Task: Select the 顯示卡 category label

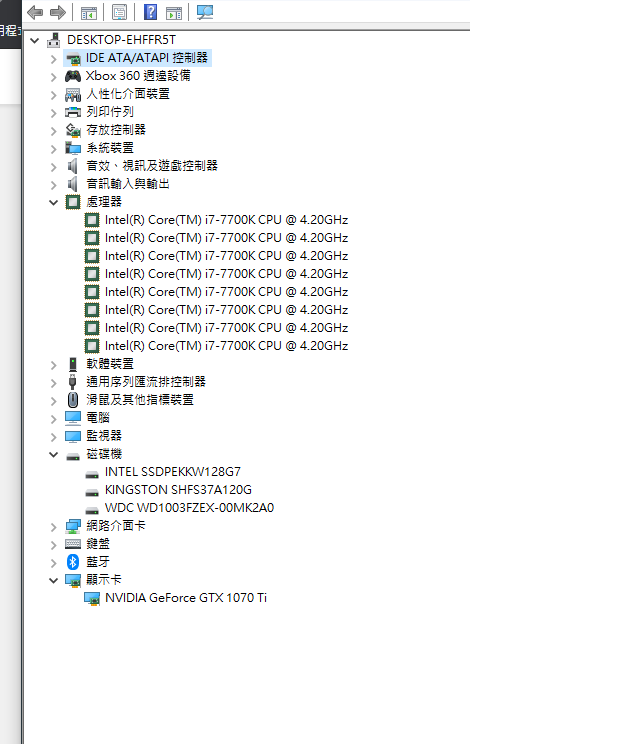Action: point(104,580)
